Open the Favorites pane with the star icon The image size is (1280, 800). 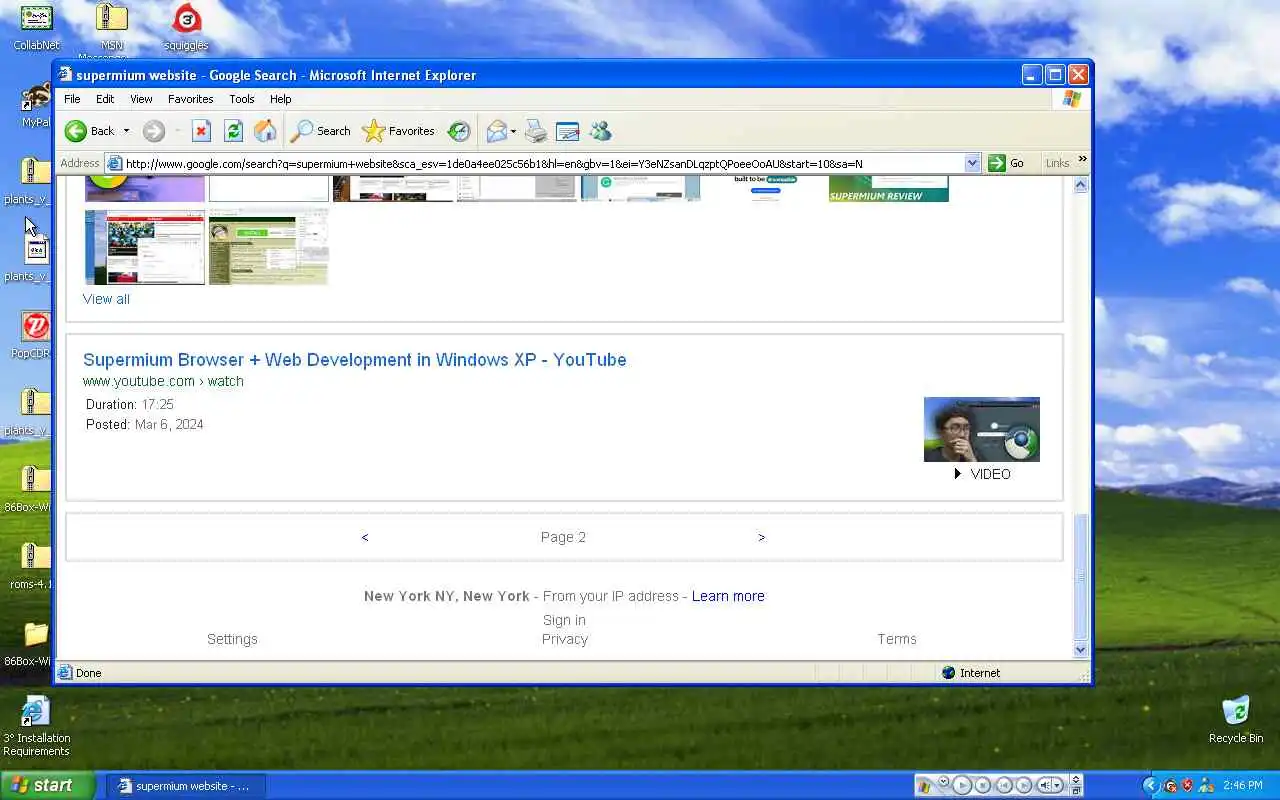pyautogui.click(x=398, y=131)
